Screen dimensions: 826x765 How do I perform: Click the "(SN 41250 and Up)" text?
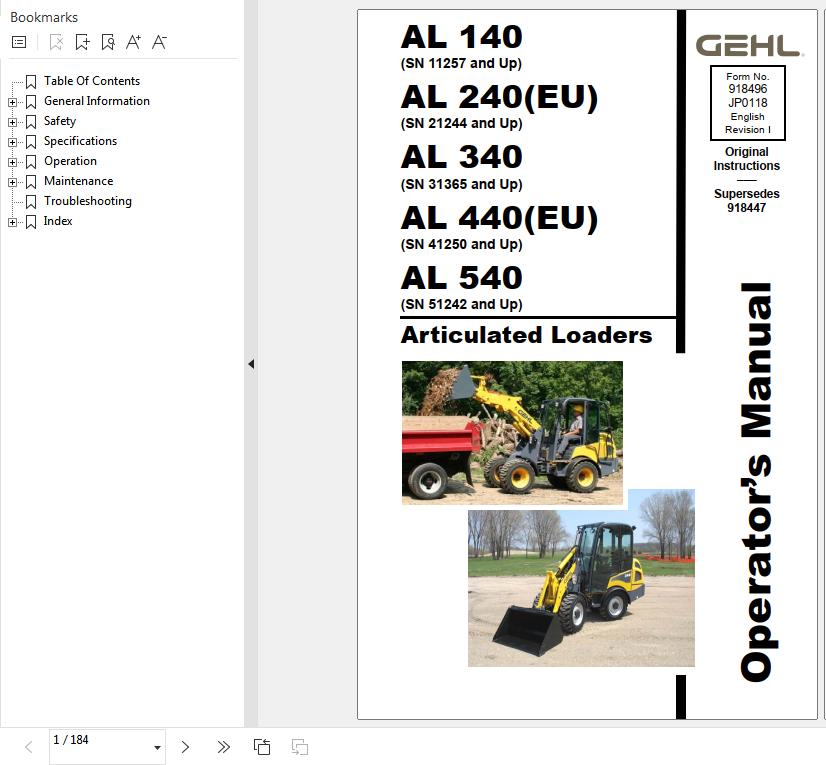coord(461,244)
